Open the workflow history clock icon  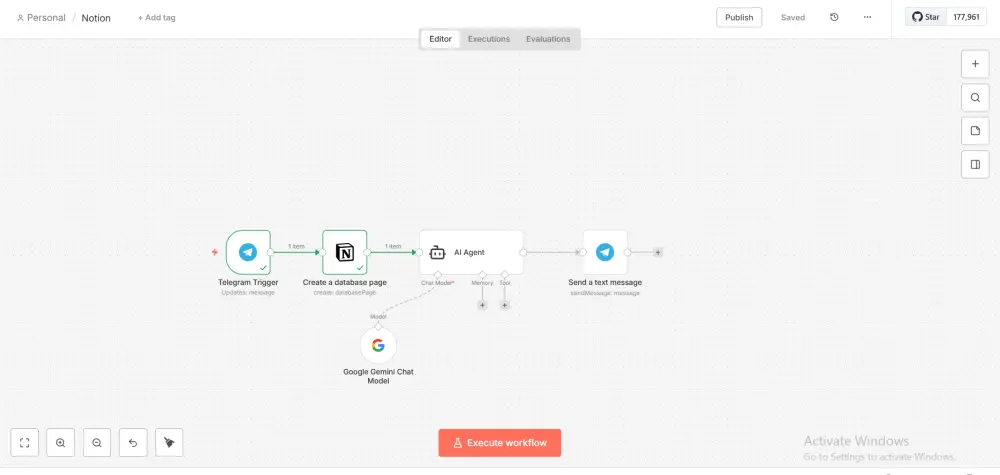point(834,17)
